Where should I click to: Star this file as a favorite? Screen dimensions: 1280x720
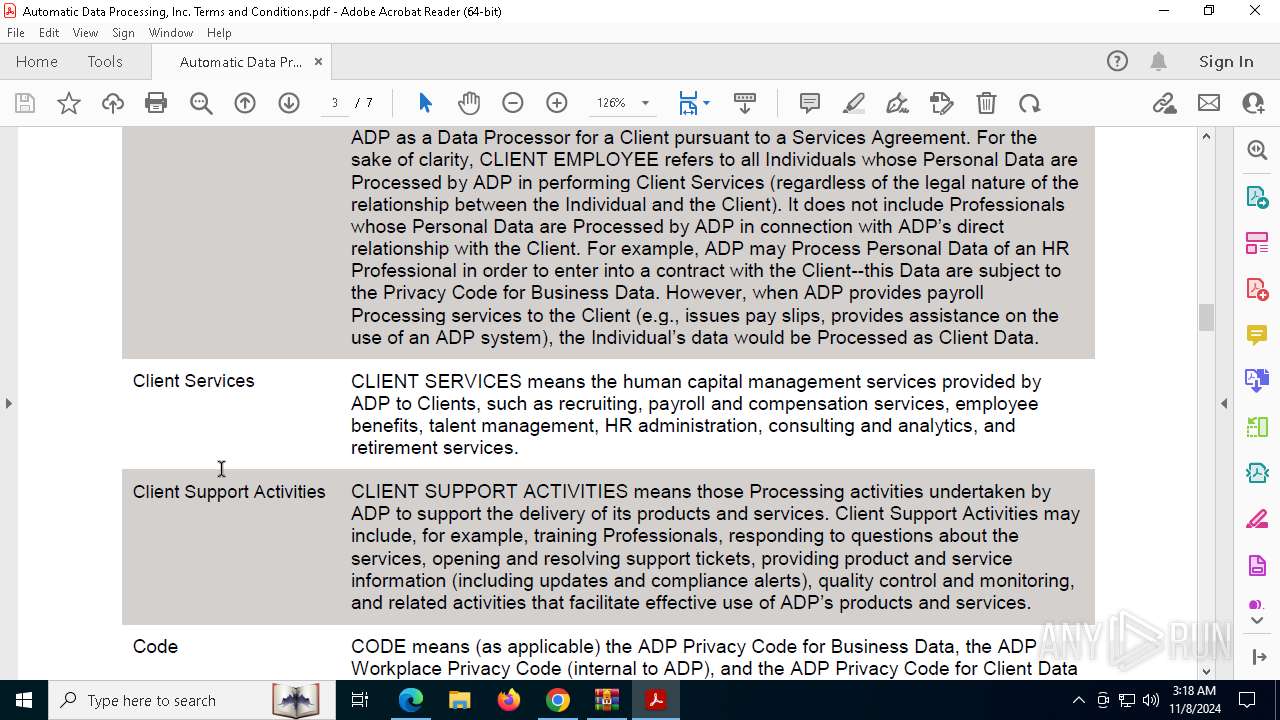pyautogui.click(x=69, y=103)
